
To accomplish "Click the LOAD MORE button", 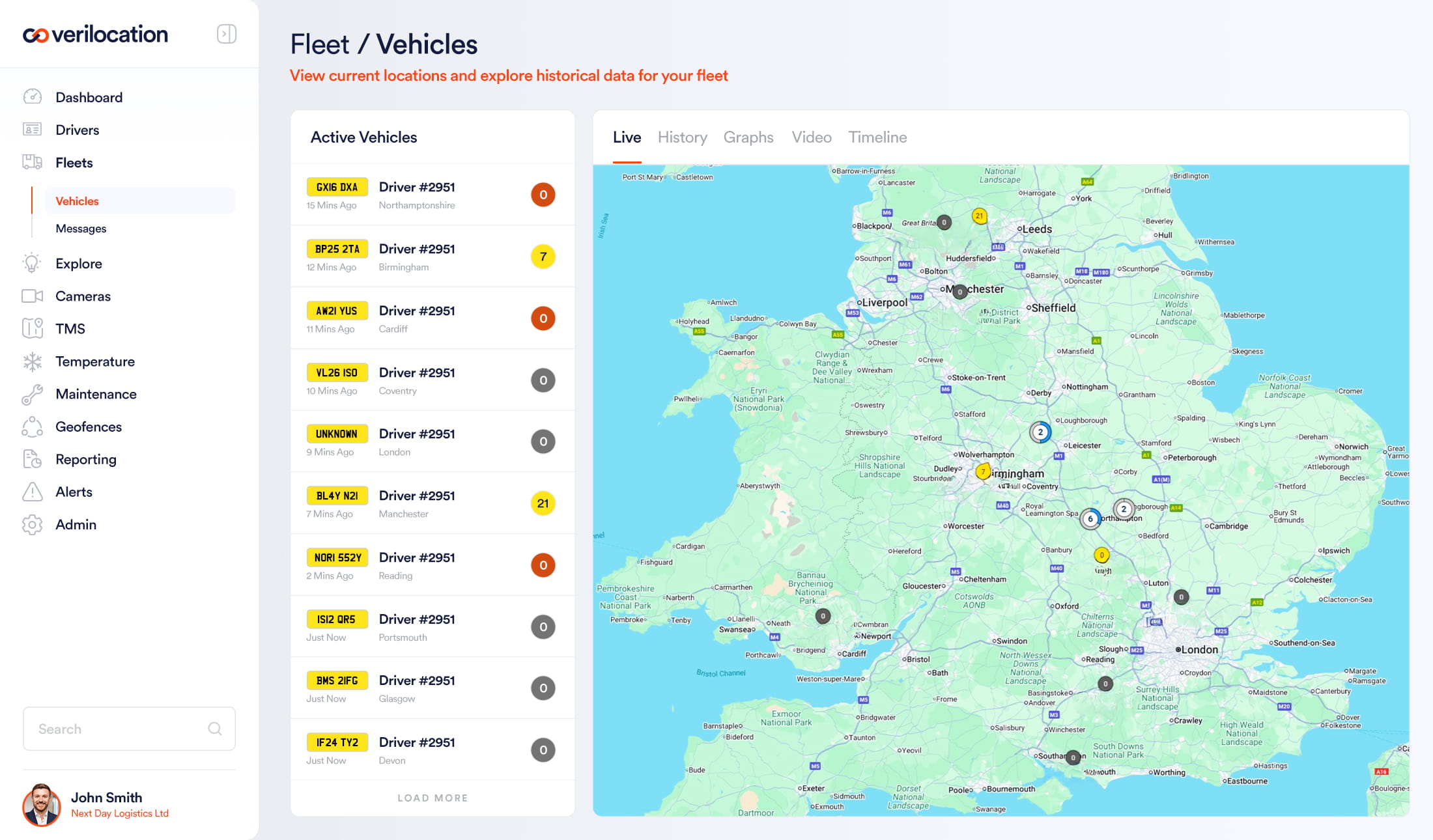I will click(x=433, y=798).
